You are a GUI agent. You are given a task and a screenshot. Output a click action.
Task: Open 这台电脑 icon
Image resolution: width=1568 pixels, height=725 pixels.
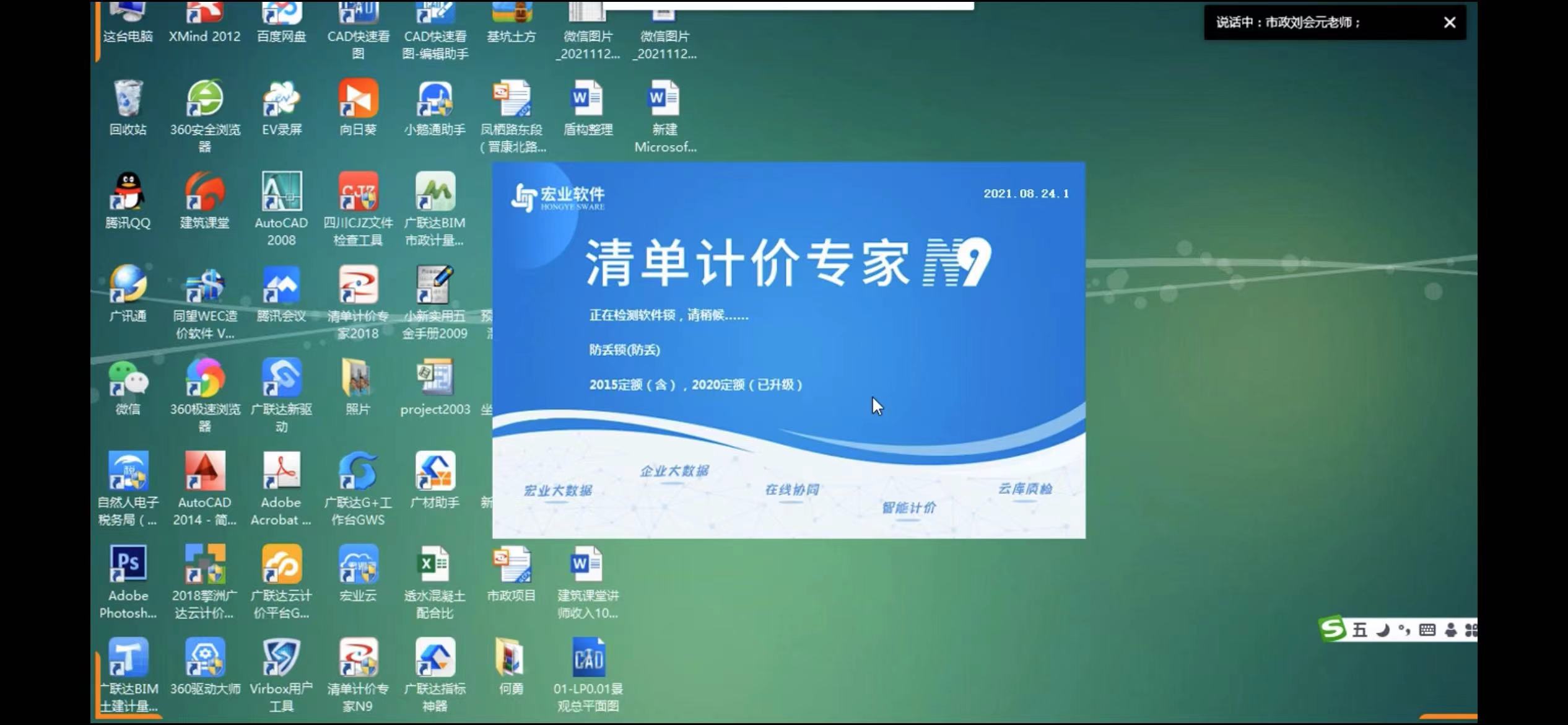(128, 22)
